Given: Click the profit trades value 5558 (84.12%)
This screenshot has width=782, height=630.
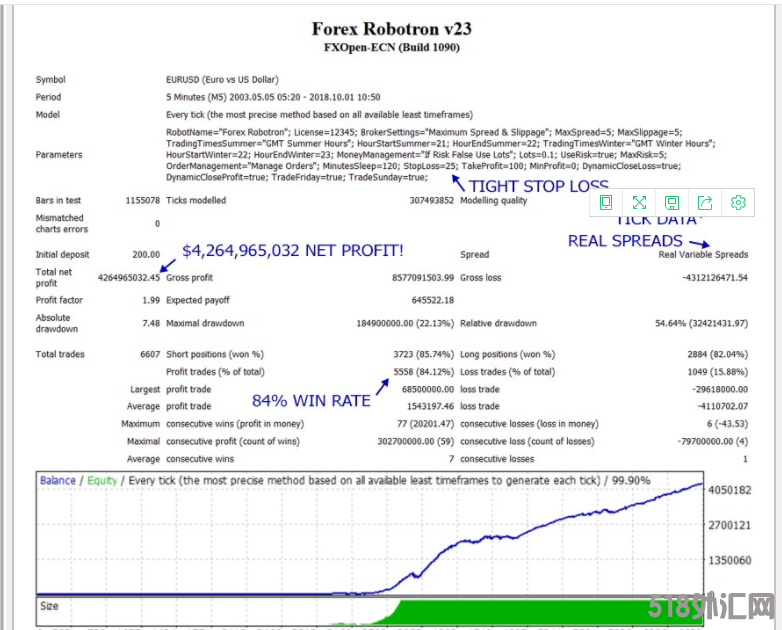Looking at the screenshot, I should point(423,372).
